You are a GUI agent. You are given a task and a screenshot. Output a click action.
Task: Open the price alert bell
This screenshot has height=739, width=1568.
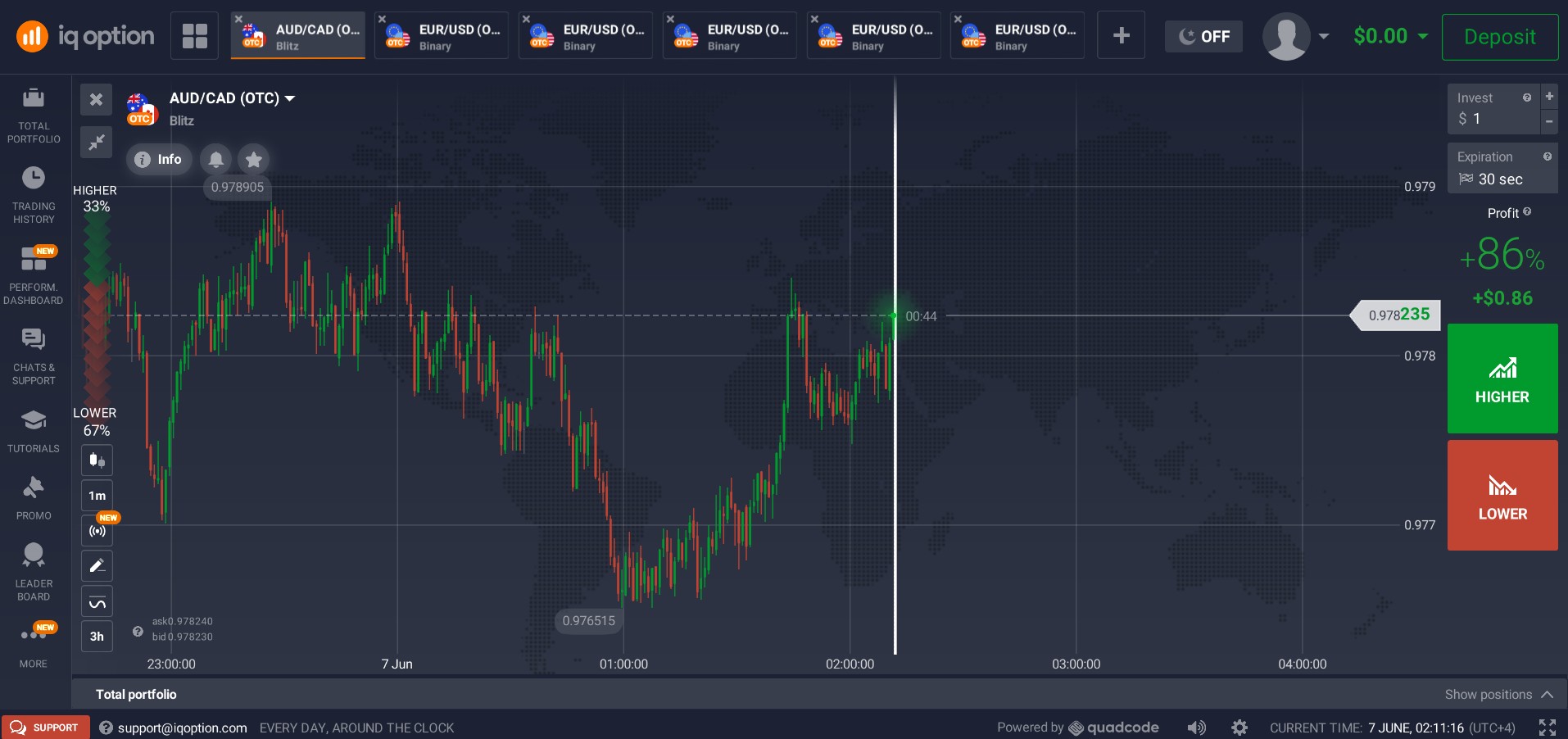click(215, 159)
